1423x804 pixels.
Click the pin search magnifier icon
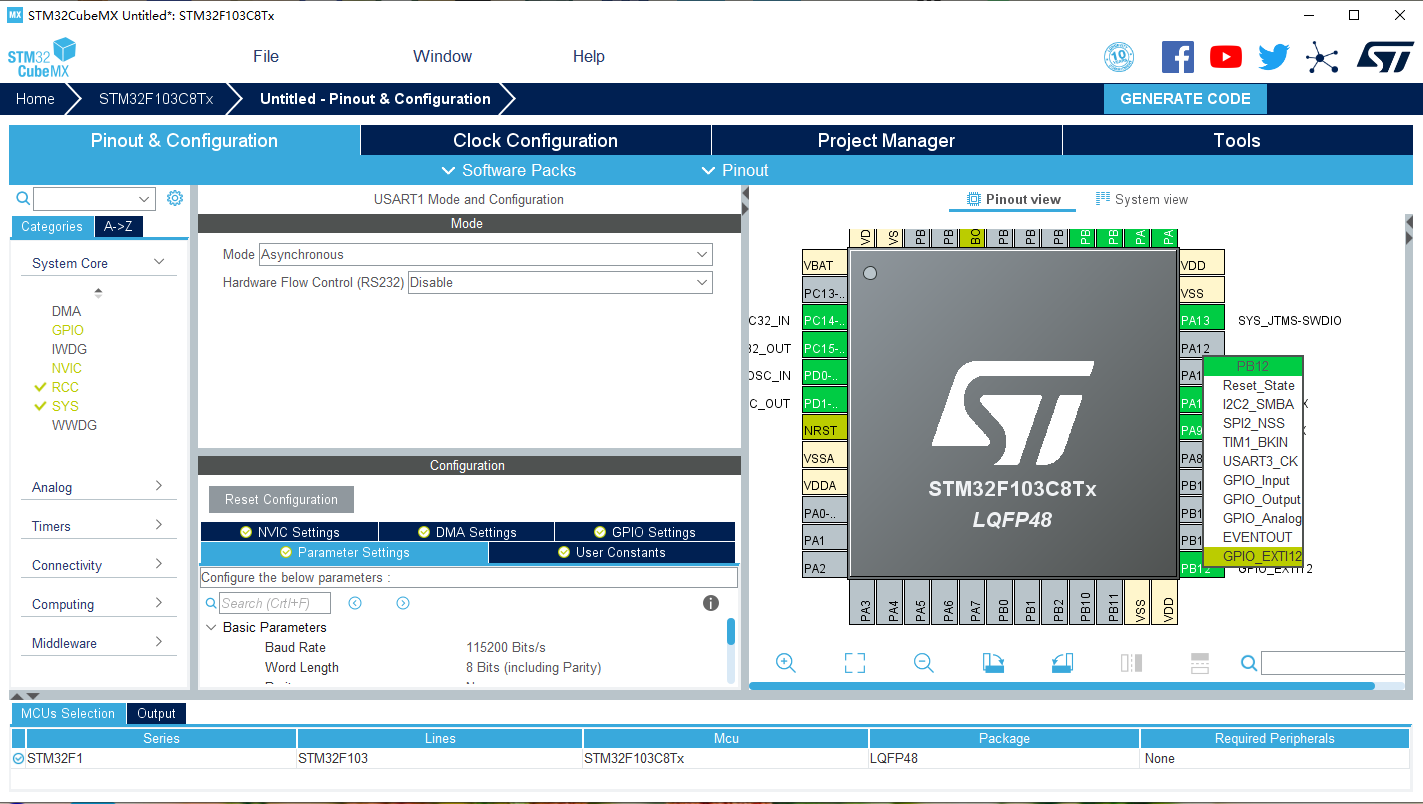(1249, 663)
